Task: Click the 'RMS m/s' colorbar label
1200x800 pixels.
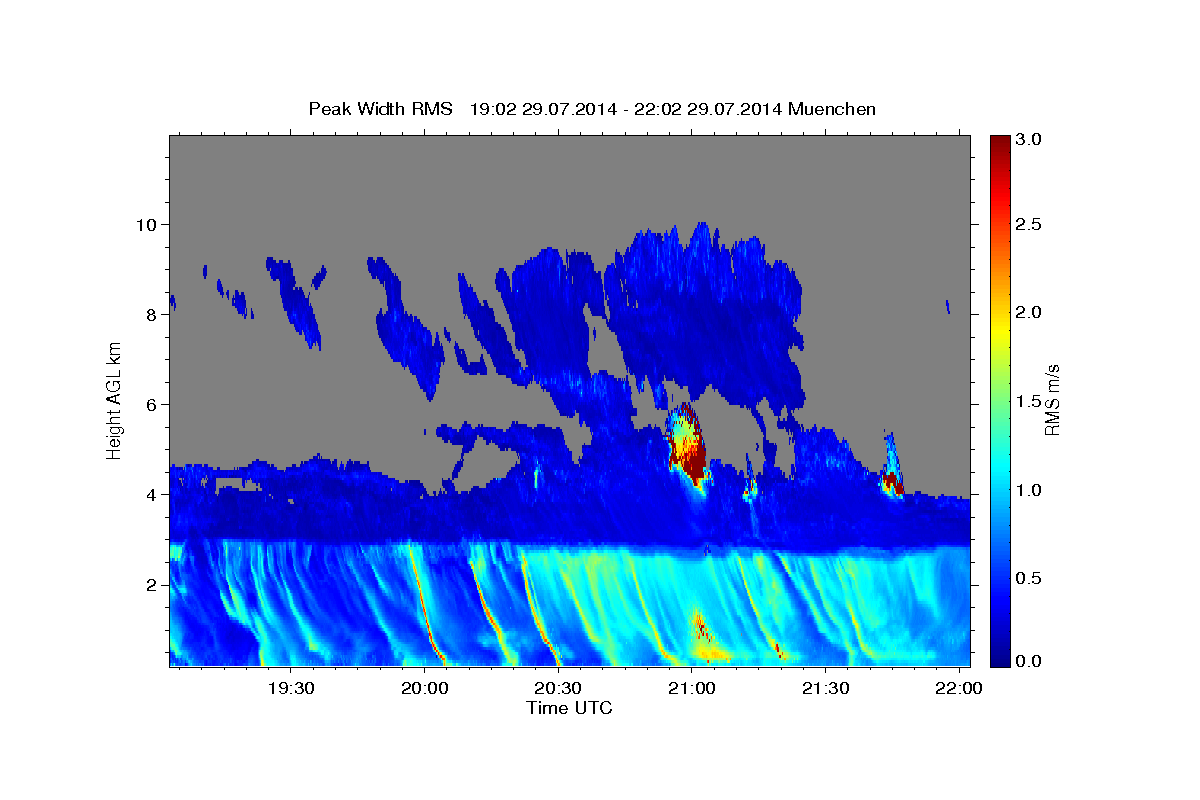Action: coord(1052,400)
